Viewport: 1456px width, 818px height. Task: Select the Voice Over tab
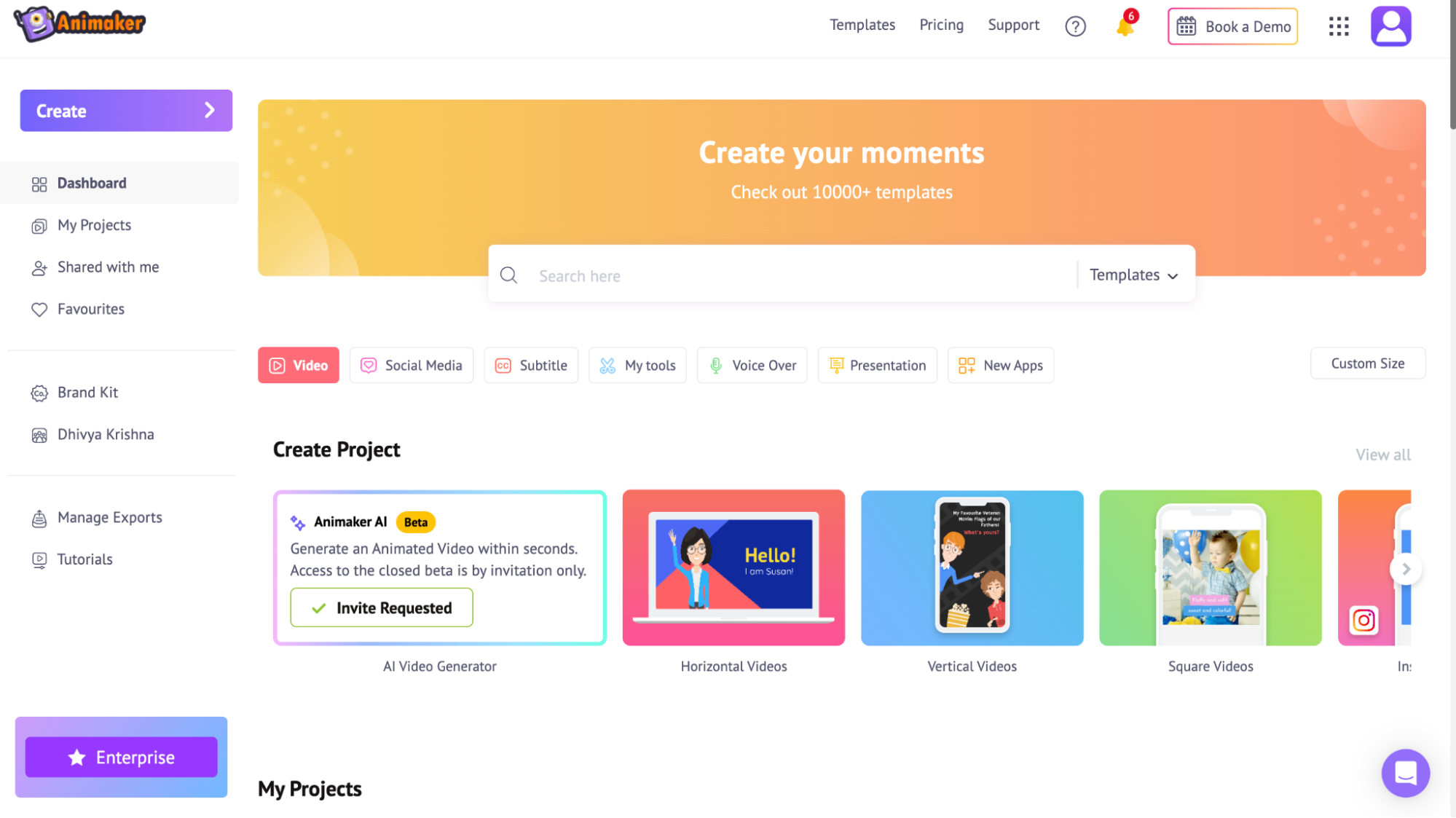tap(752, 365)
